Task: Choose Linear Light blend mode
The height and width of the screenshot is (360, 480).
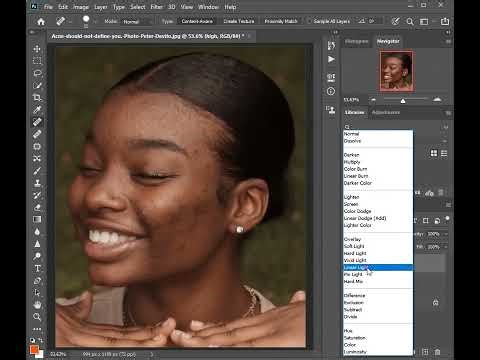Action: [378, 267]
